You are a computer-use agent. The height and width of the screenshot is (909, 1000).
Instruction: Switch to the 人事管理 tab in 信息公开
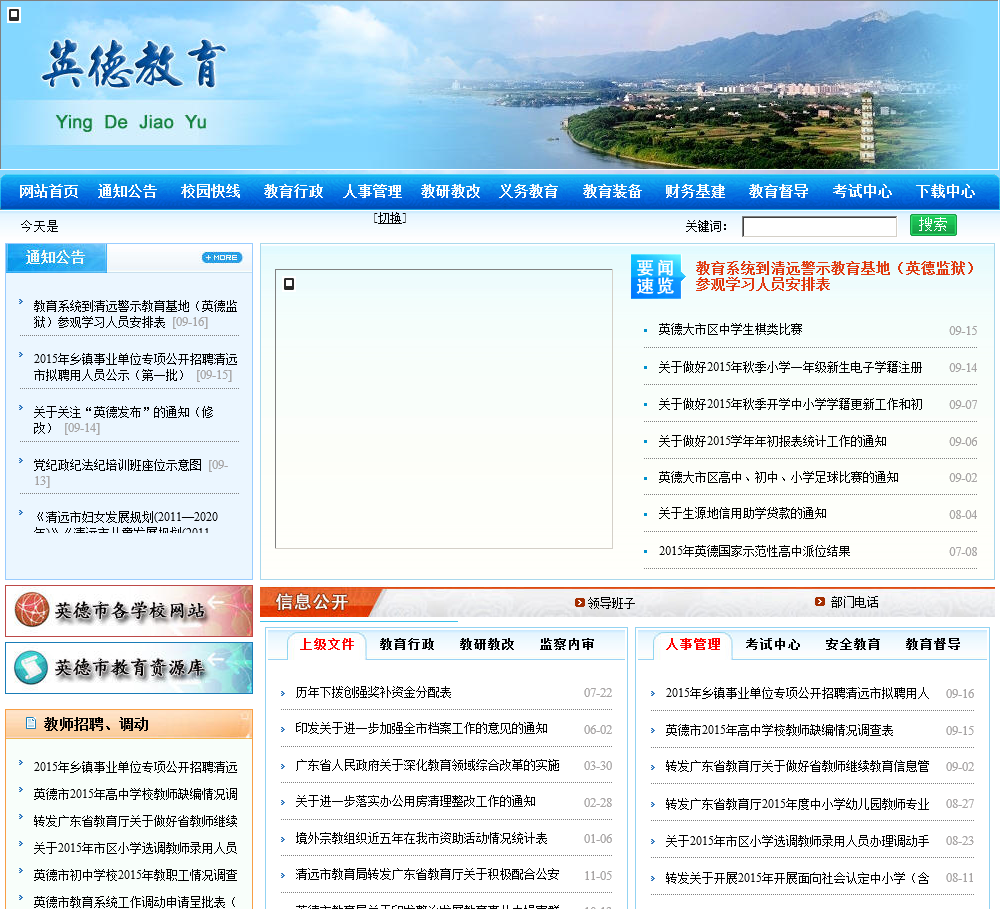click(x=693, y=644)
